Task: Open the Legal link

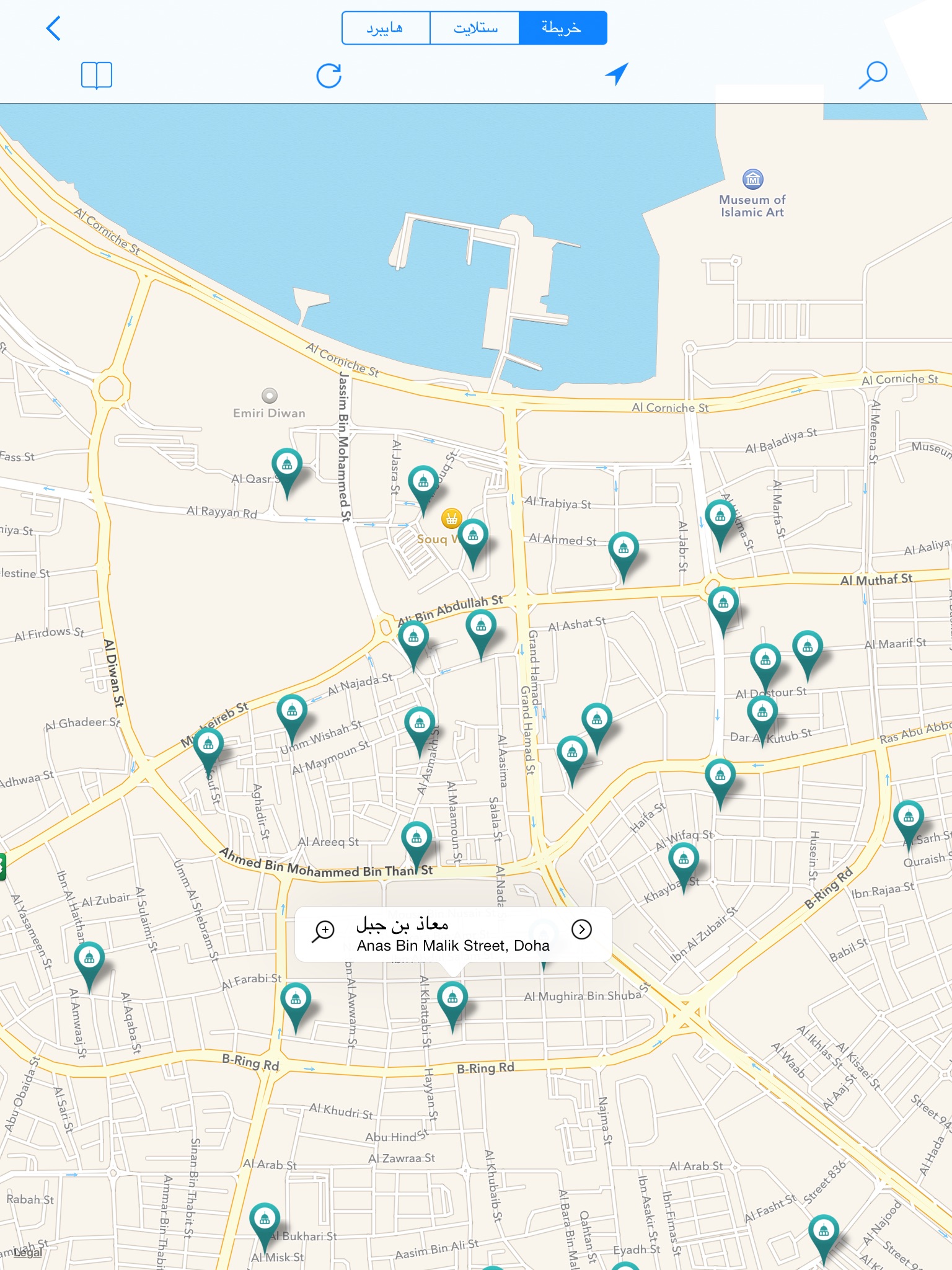Action: click(29, 1252)
